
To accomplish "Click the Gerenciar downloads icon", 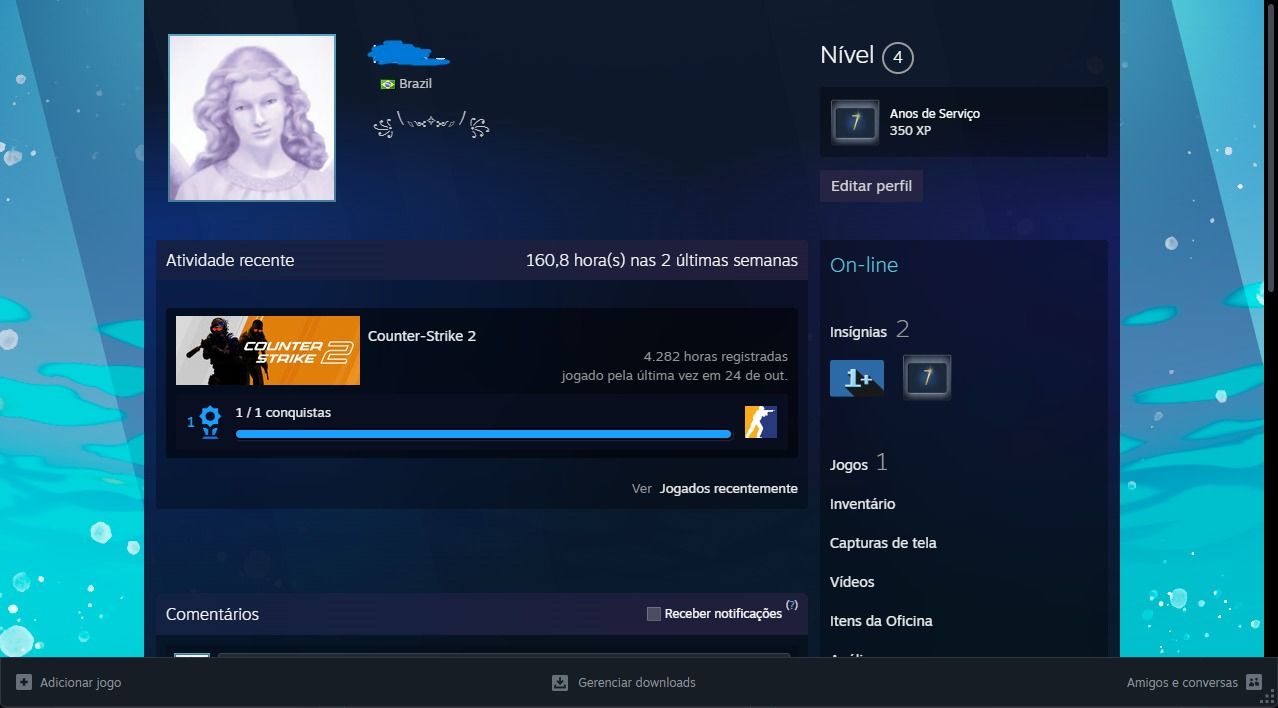I will click(560, 683).
